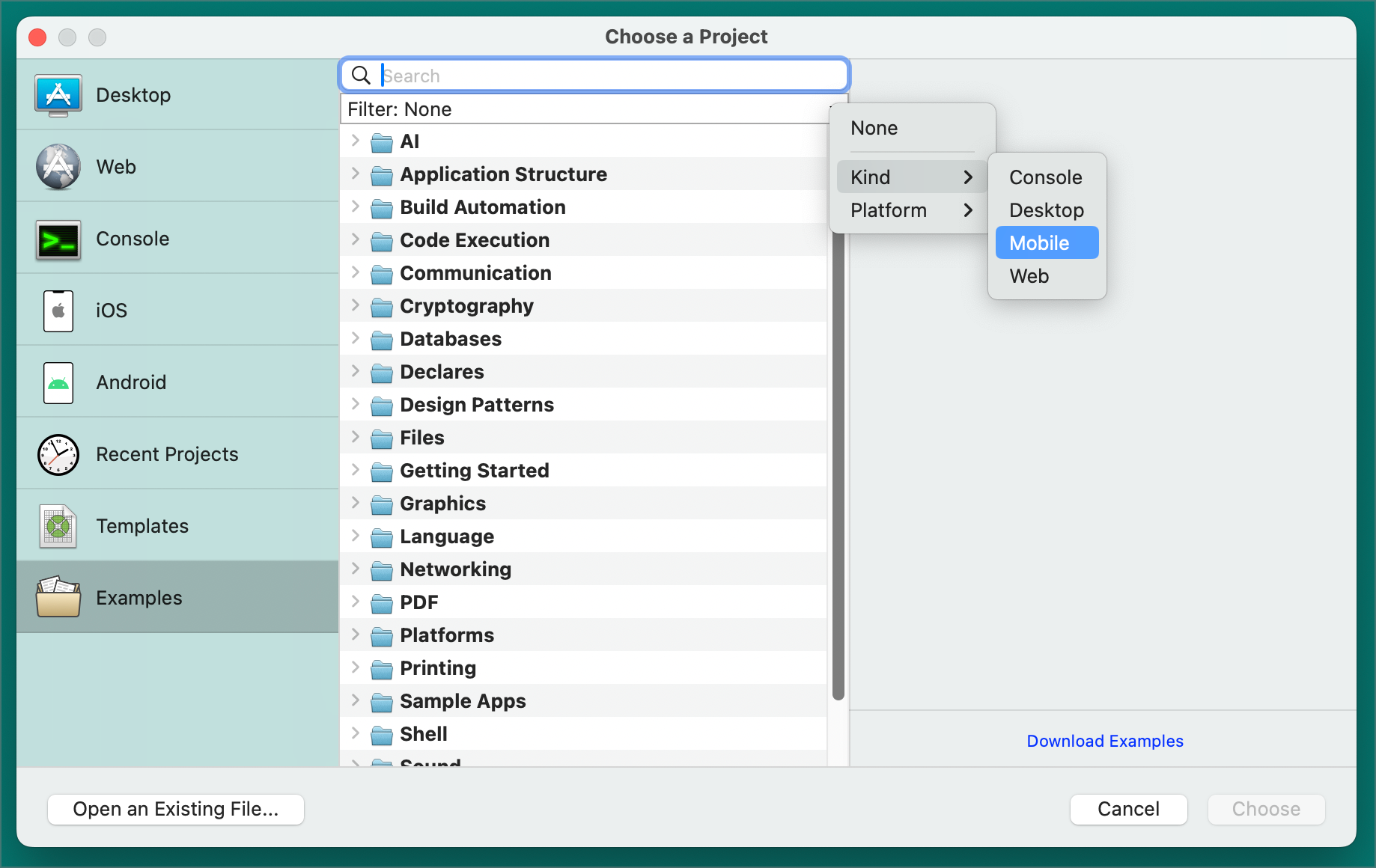
Task: Expand the Sample Apps folder
Action: [356, 700]
